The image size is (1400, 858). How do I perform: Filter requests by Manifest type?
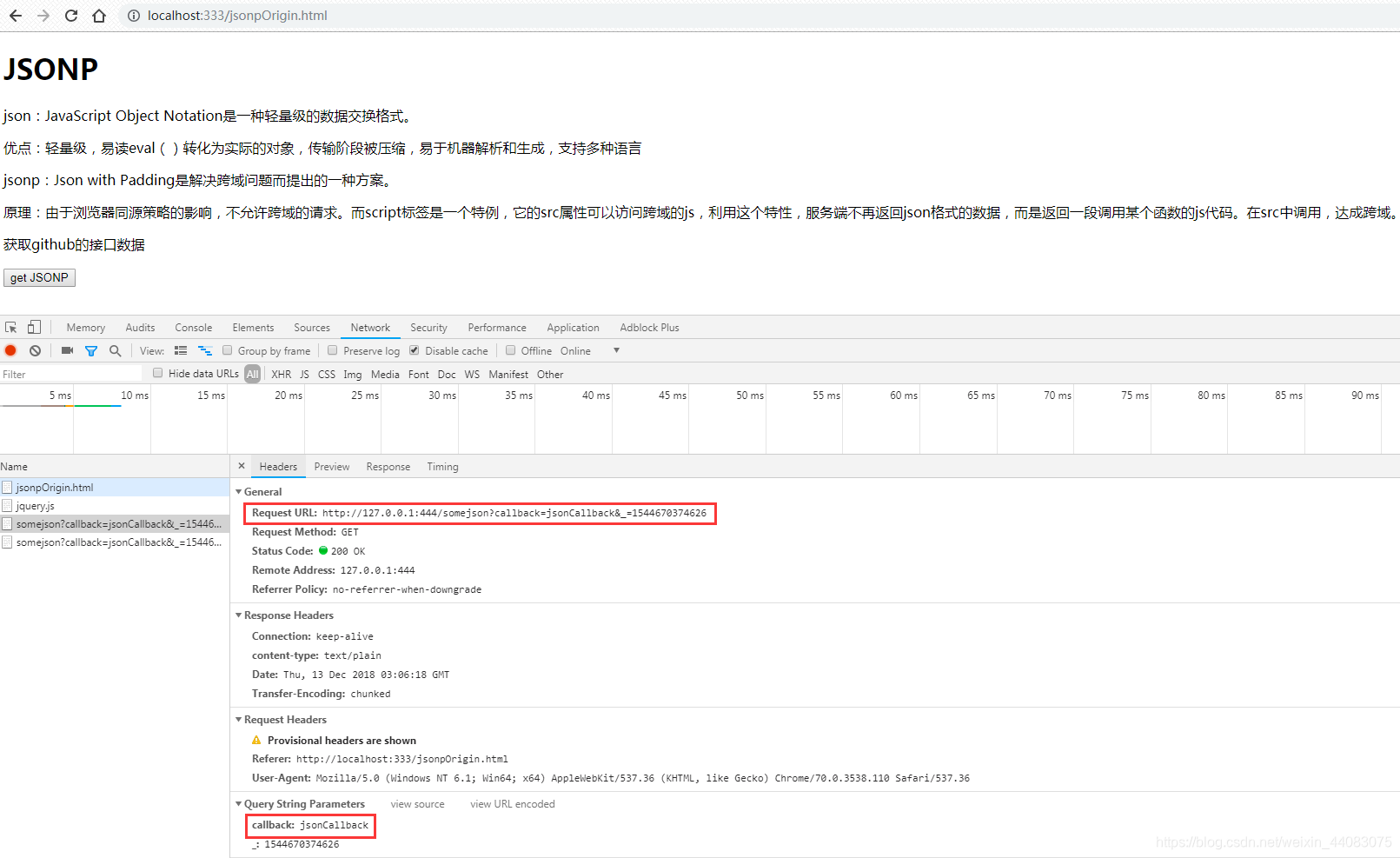508,375
